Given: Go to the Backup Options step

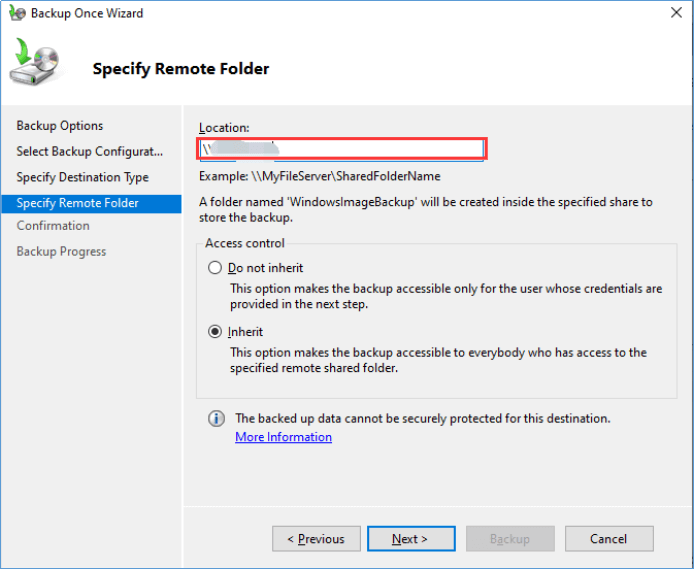Looking at the screenshot, I should pos(60,126).
